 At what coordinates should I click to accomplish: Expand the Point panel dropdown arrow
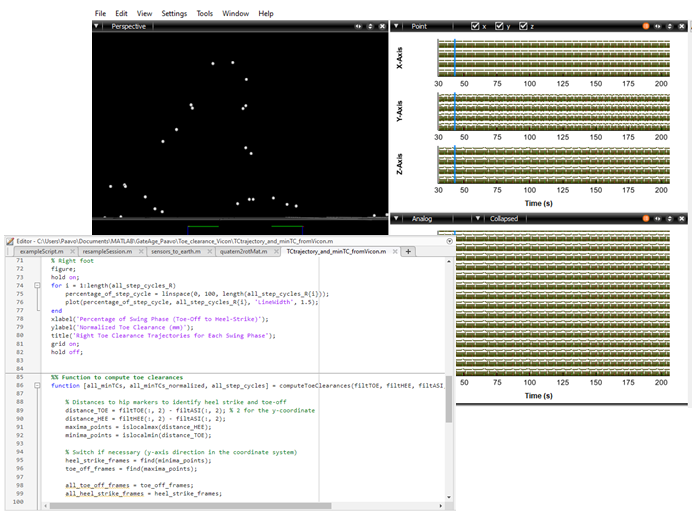396,26
